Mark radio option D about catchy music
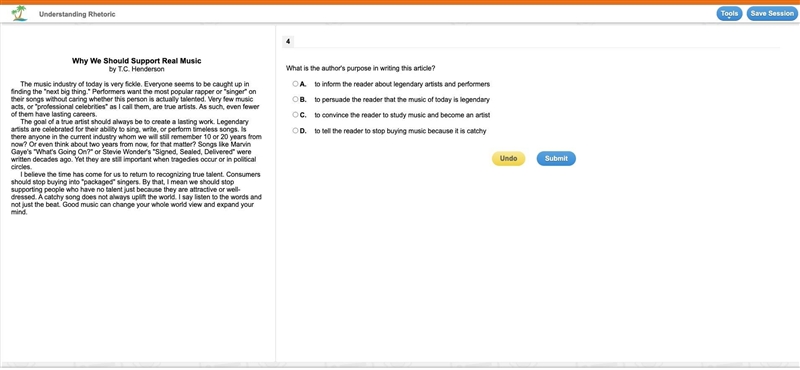This screenshot has height=370, width=800. click(x=295, y=131)
